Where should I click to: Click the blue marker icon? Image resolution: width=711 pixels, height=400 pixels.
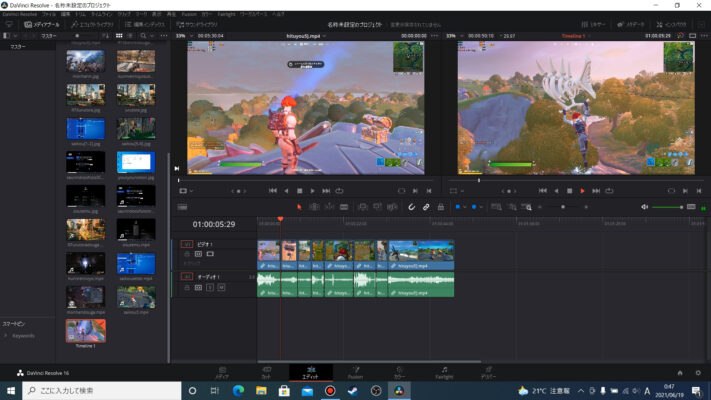click(474, 207)
